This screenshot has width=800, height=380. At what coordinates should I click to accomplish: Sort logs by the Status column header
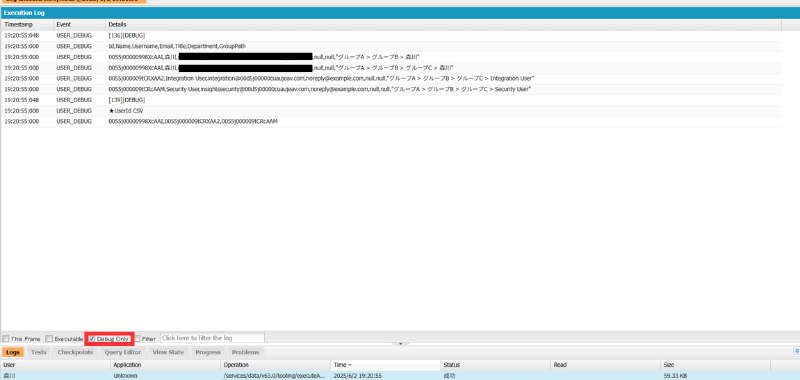(x=496, y=365)
